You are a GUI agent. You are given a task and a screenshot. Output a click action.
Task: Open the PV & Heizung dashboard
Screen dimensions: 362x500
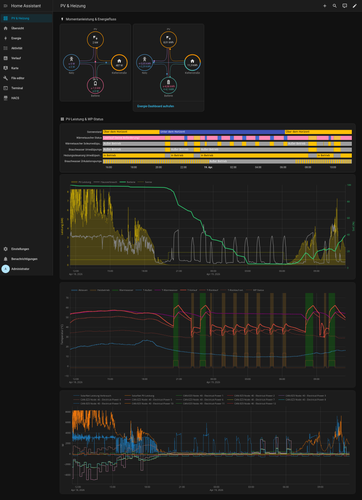coord(26,18)
